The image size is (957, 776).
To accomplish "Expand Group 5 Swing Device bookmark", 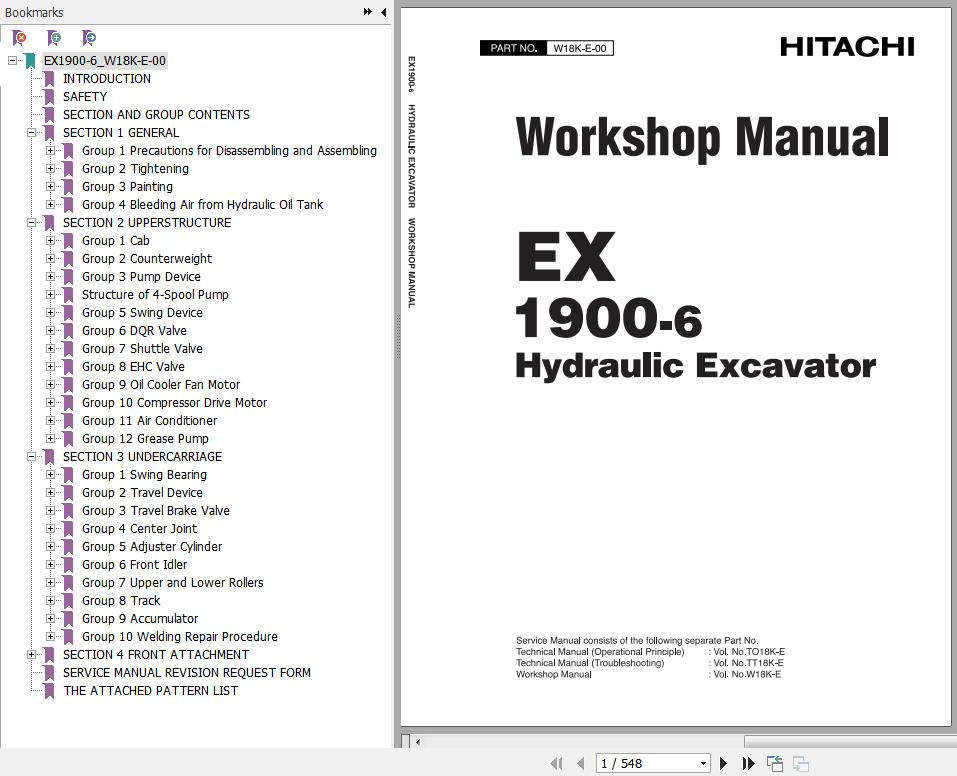I will tap(51, 313).
